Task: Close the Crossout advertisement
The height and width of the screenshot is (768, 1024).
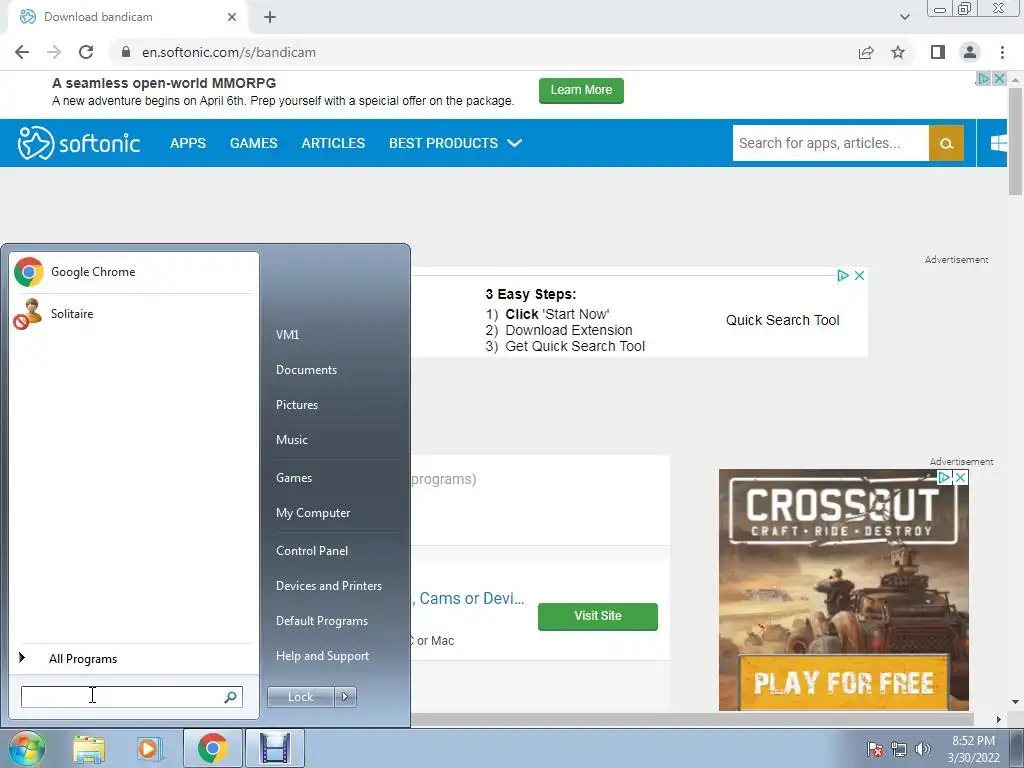Action: coord(961,478)
